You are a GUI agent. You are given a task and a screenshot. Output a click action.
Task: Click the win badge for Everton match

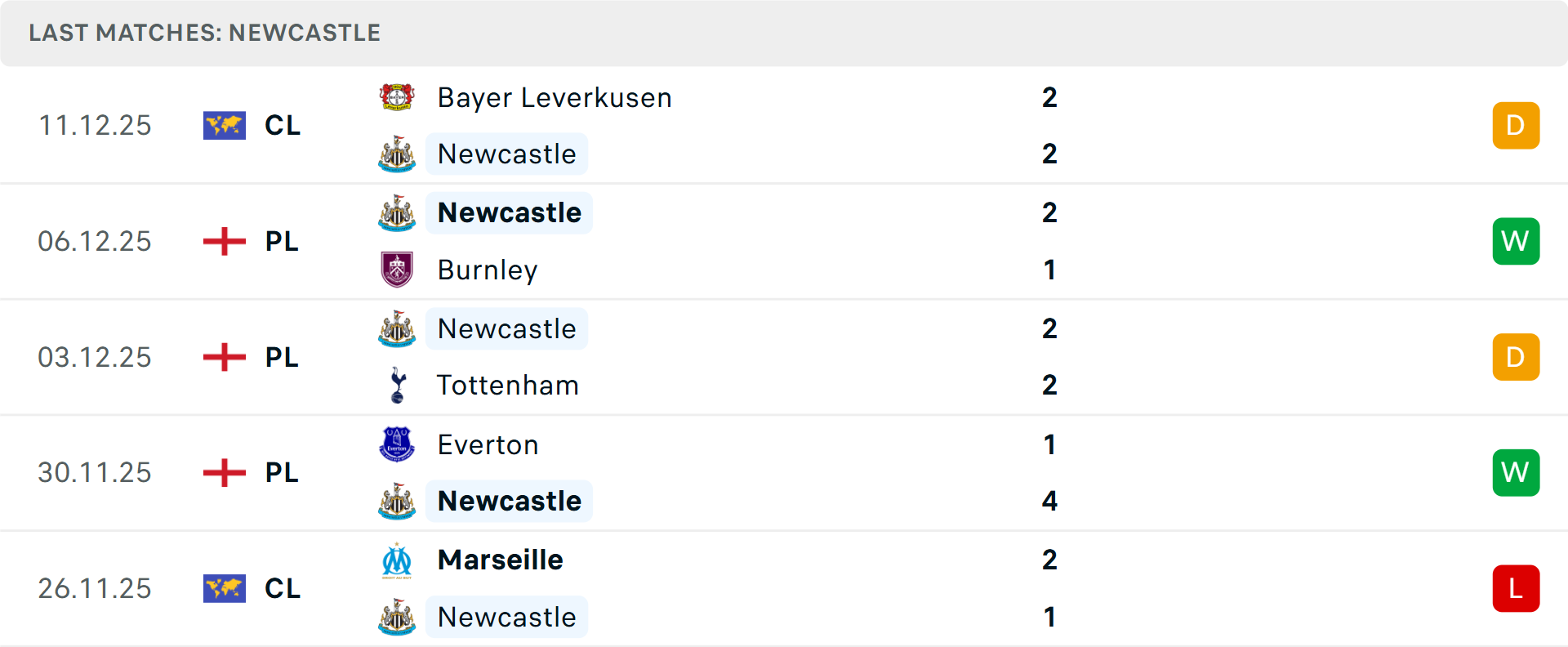click(1516, 473)
